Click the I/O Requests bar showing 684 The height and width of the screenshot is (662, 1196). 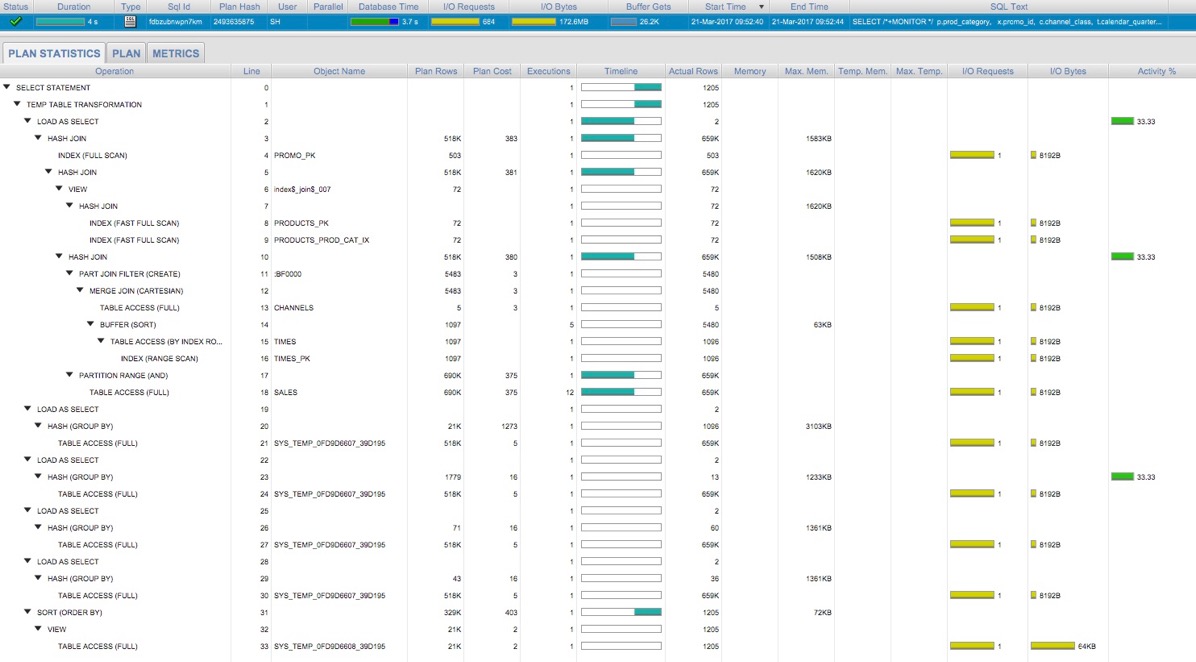[x=457, y=19]
